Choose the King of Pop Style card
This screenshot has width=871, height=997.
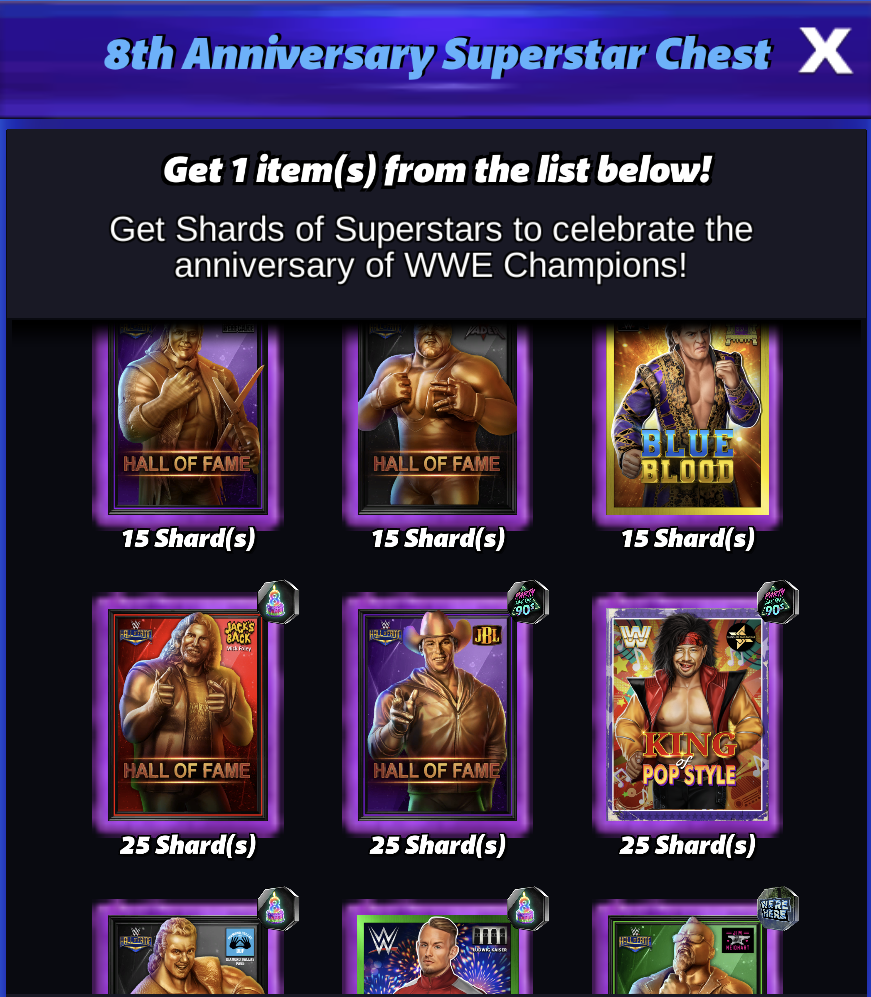[687, 715]
